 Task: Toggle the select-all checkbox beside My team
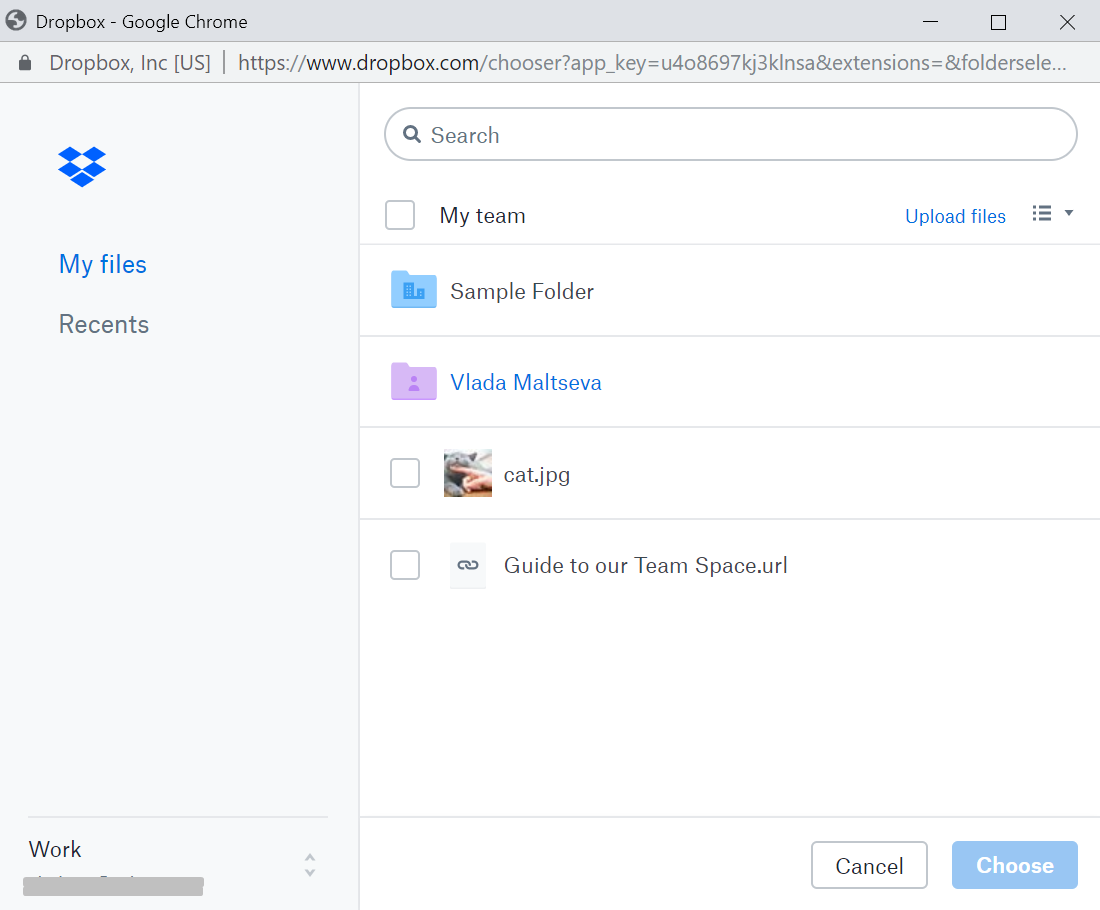(400, 215)
